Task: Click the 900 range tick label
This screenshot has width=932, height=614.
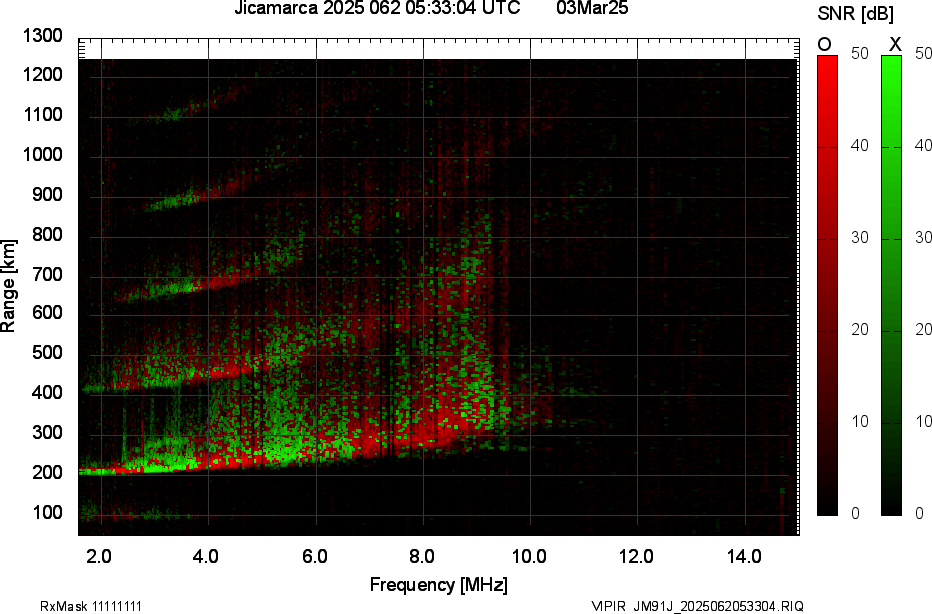Action: point(47,194)
